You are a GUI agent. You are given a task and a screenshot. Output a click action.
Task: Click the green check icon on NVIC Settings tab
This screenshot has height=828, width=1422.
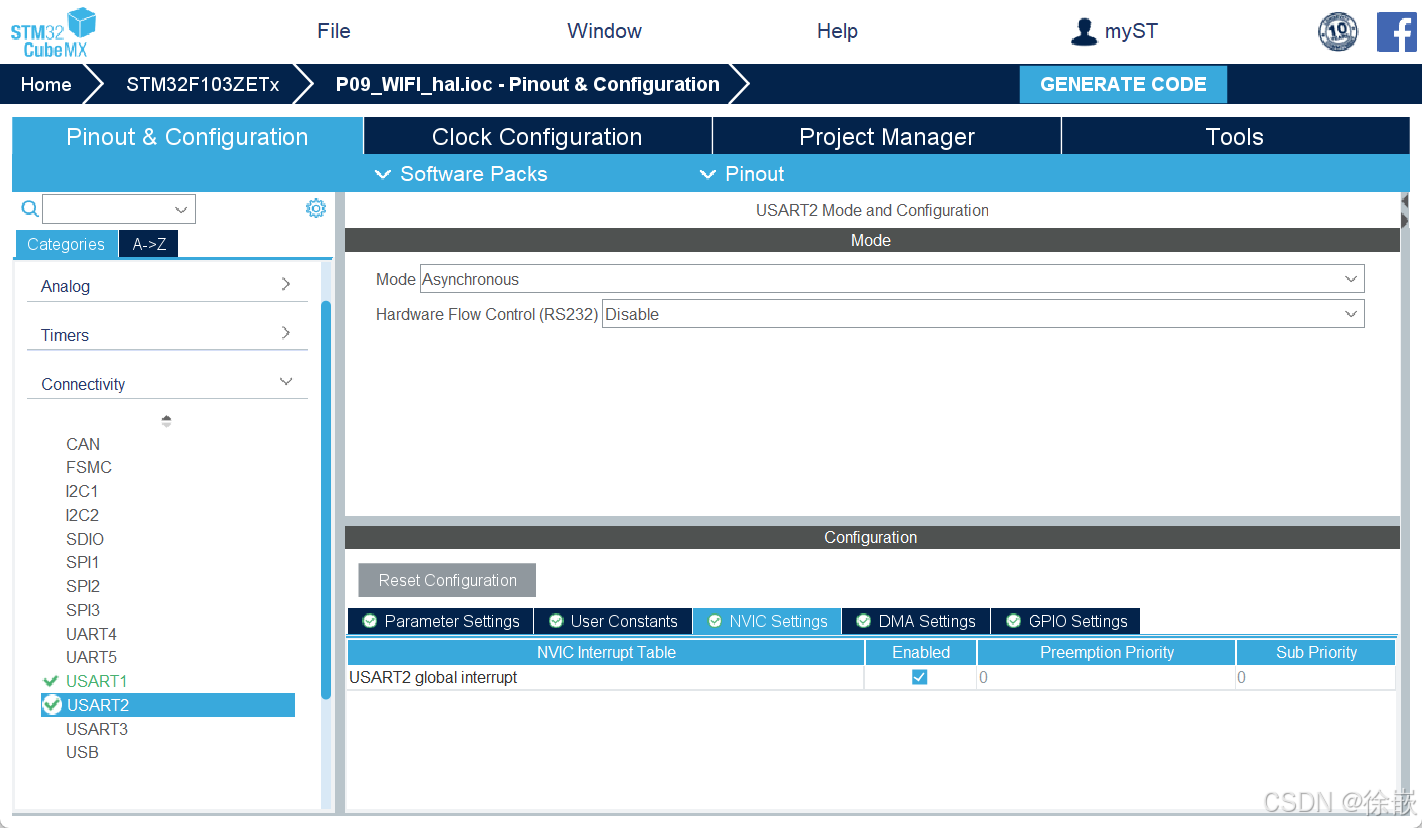[x=715, y=621]
